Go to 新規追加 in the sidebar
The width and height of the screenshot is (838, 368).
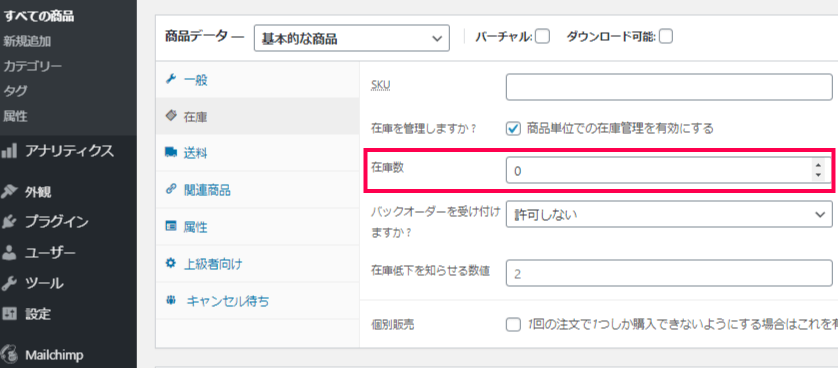(27, 41)
